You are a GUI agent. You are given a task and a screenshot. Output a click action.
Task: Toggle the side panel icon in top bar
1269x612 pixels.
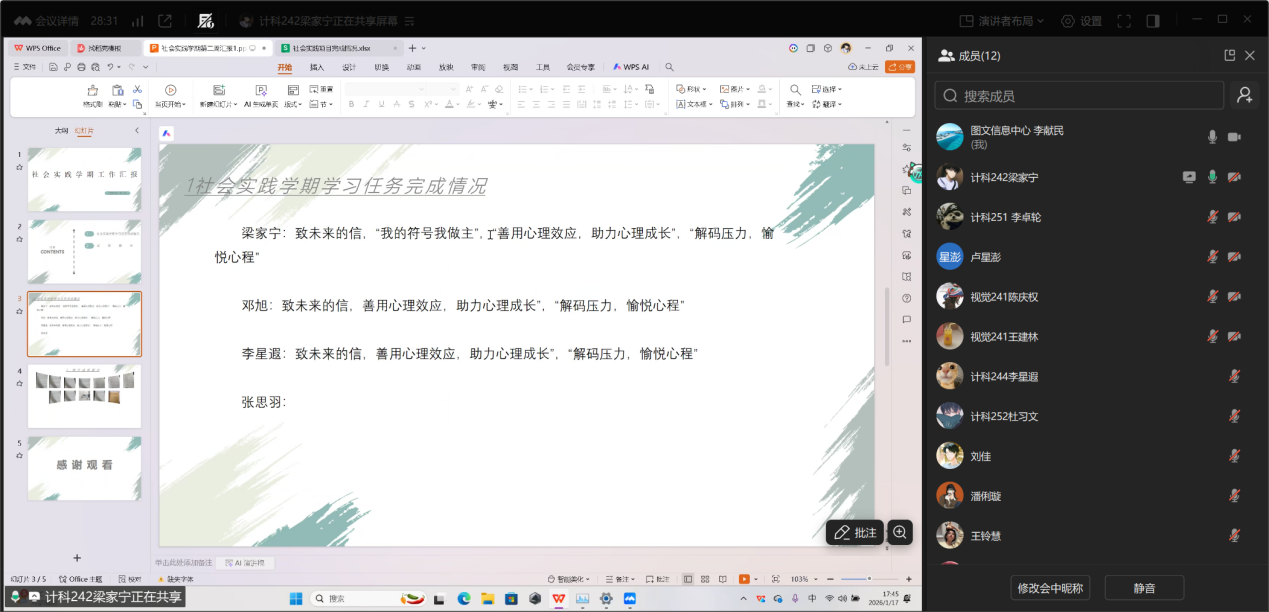[x=1153, y=21]
